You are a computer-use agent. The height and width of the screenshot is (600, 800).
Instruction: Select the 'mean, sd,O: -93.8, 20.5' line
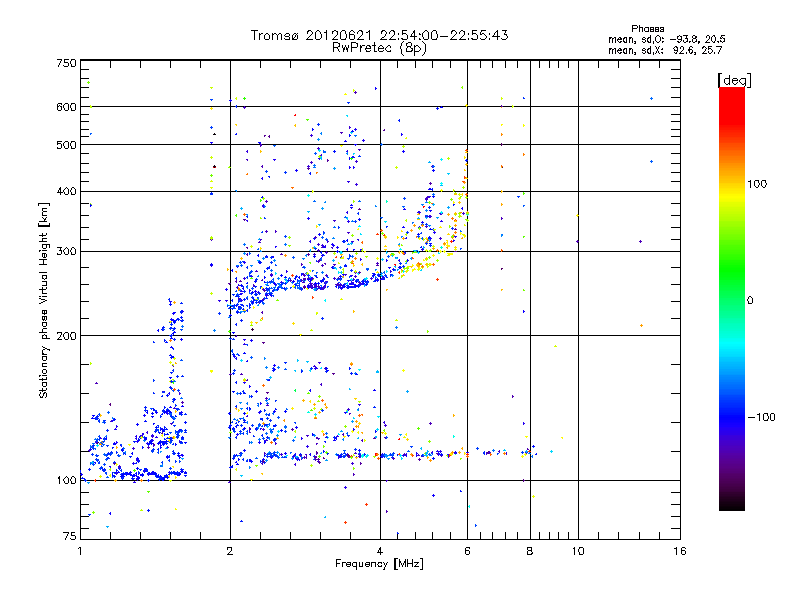pyautogui.click(x=666, y=39)
